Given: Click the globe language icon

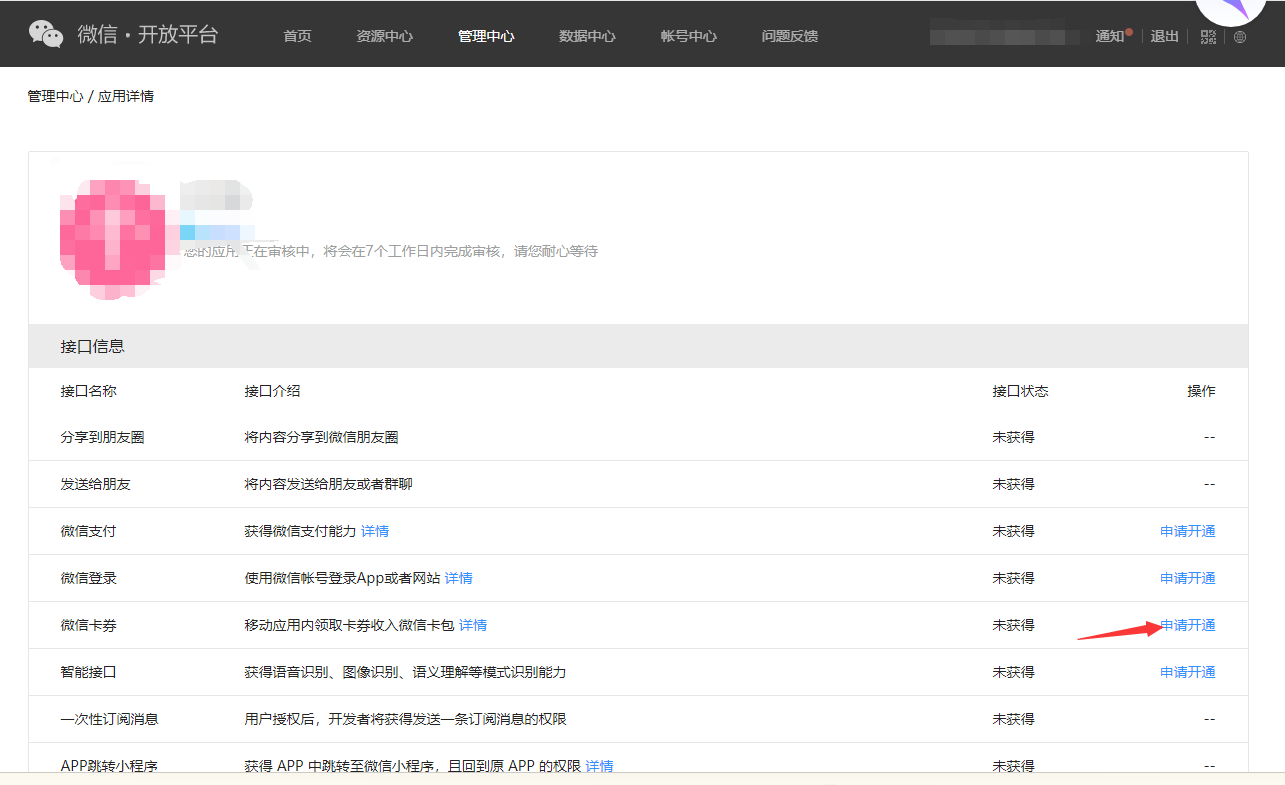Looking at the screenshot, I should point(1240,37).
